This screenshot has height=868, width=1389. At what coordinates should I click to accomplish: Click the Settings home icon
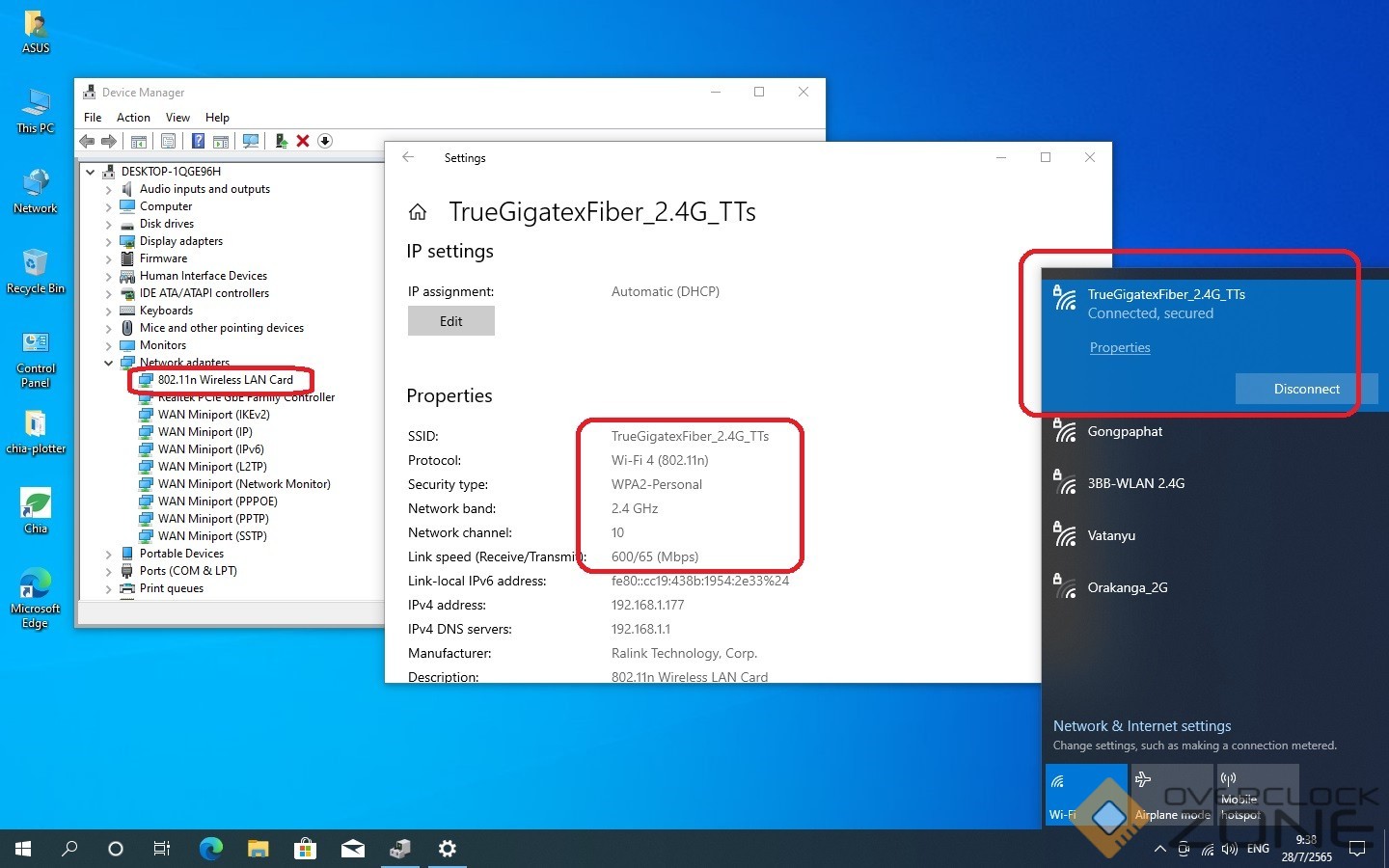418,212
